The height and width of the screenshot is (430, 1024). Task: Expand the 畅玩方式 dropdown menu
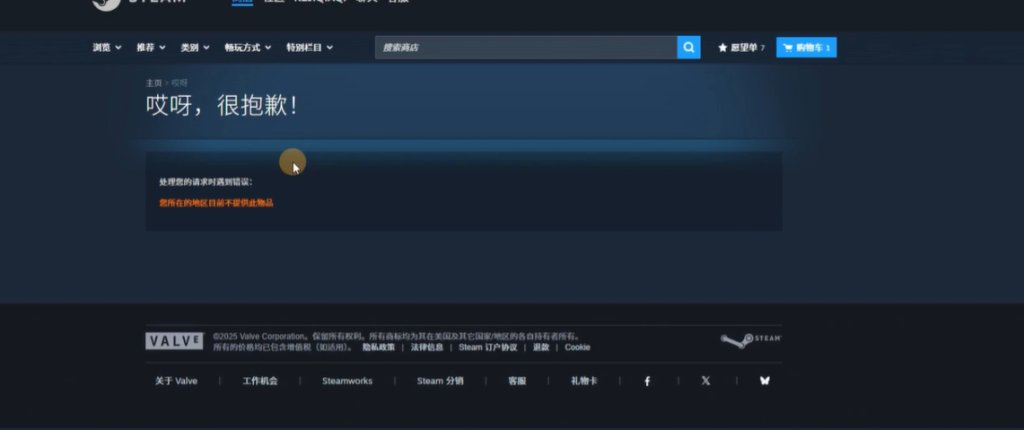click(248, 47)
